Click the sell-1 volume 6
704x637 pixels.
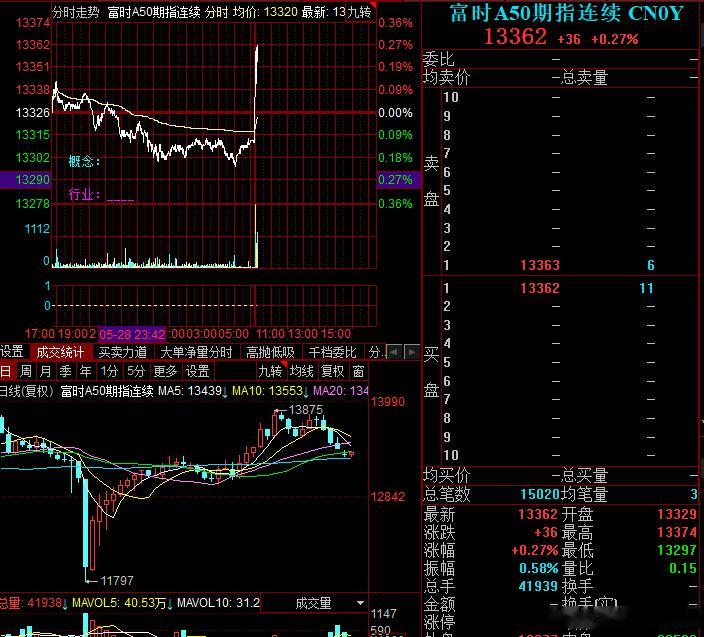click(651, 265)
